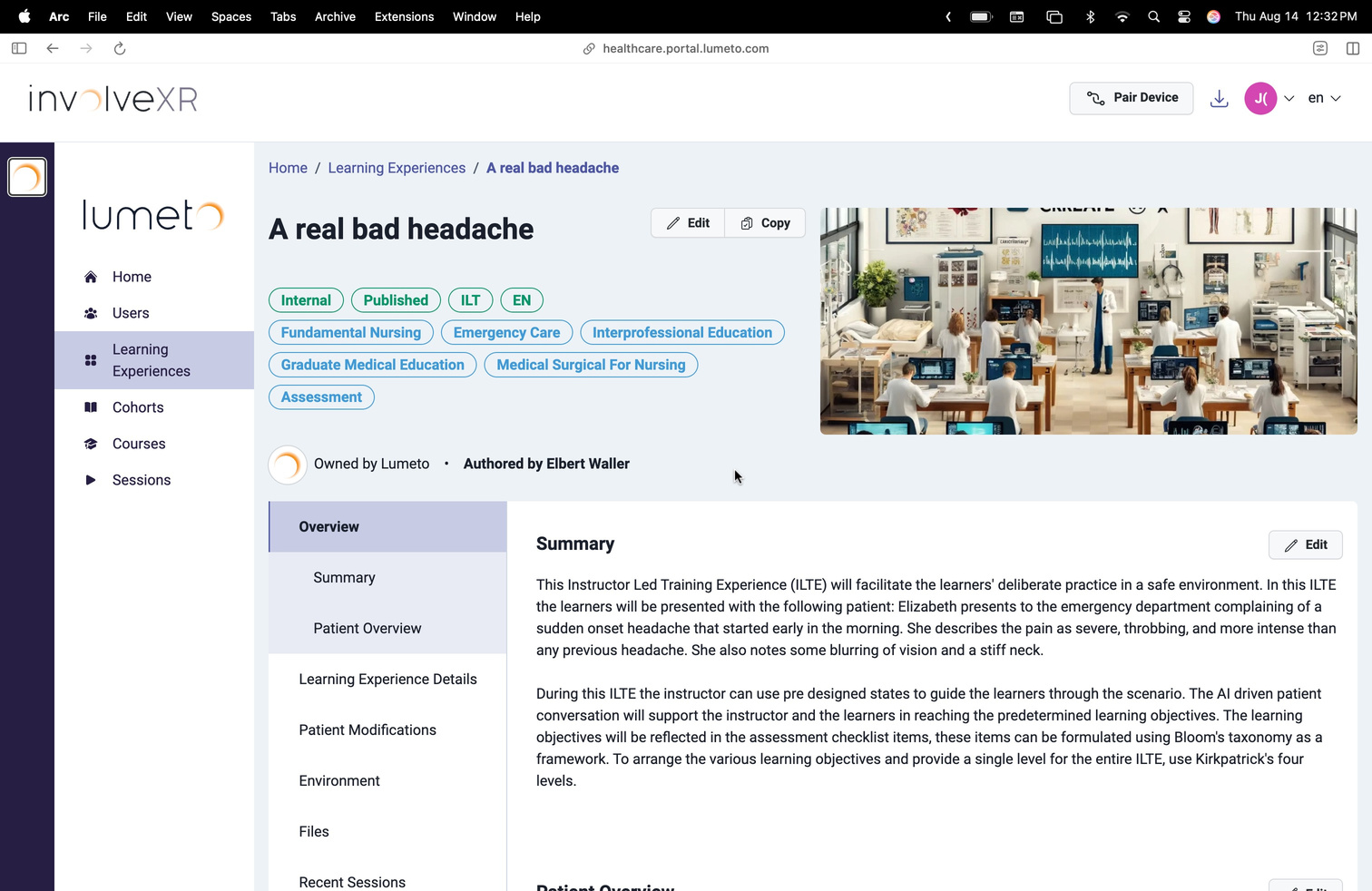Image resolution: width=1372 pixels, height=891 pixels.
Task: Open Learning Experiences breadcrumb link
Action: click(397, 168)
